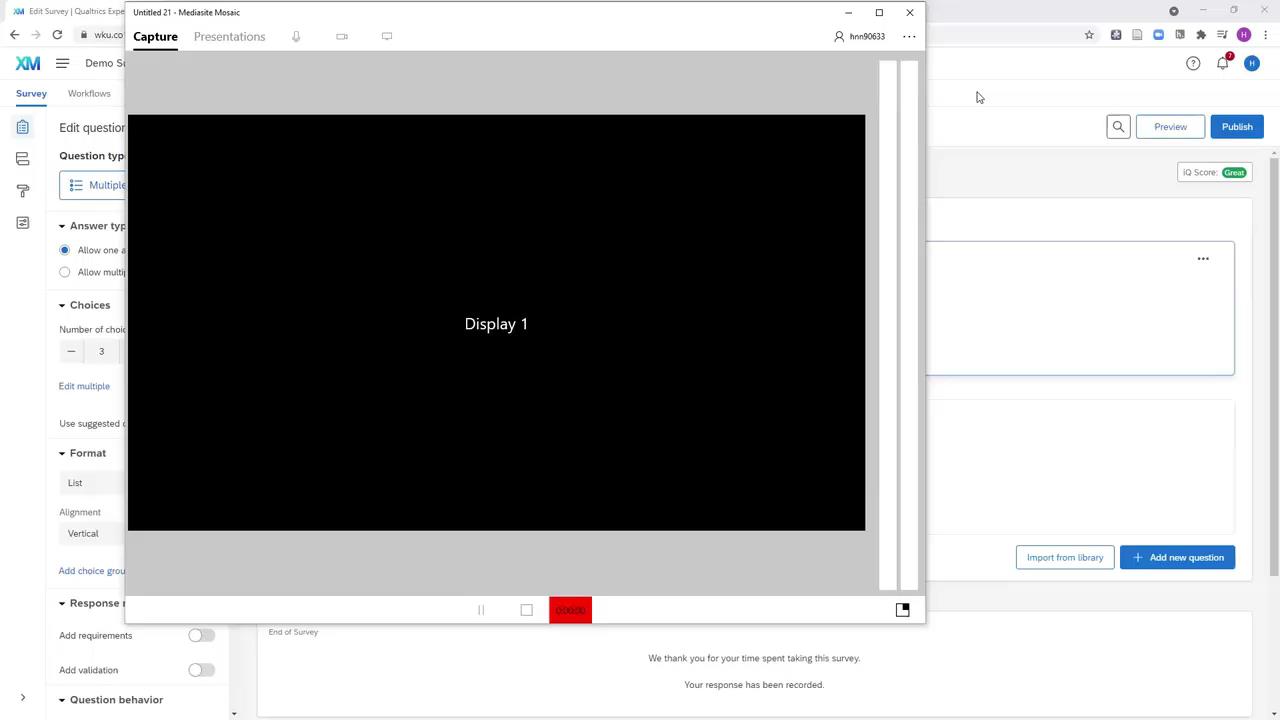Click the stop recording square button
1280x720 pixels.
(x=527, y=610)
